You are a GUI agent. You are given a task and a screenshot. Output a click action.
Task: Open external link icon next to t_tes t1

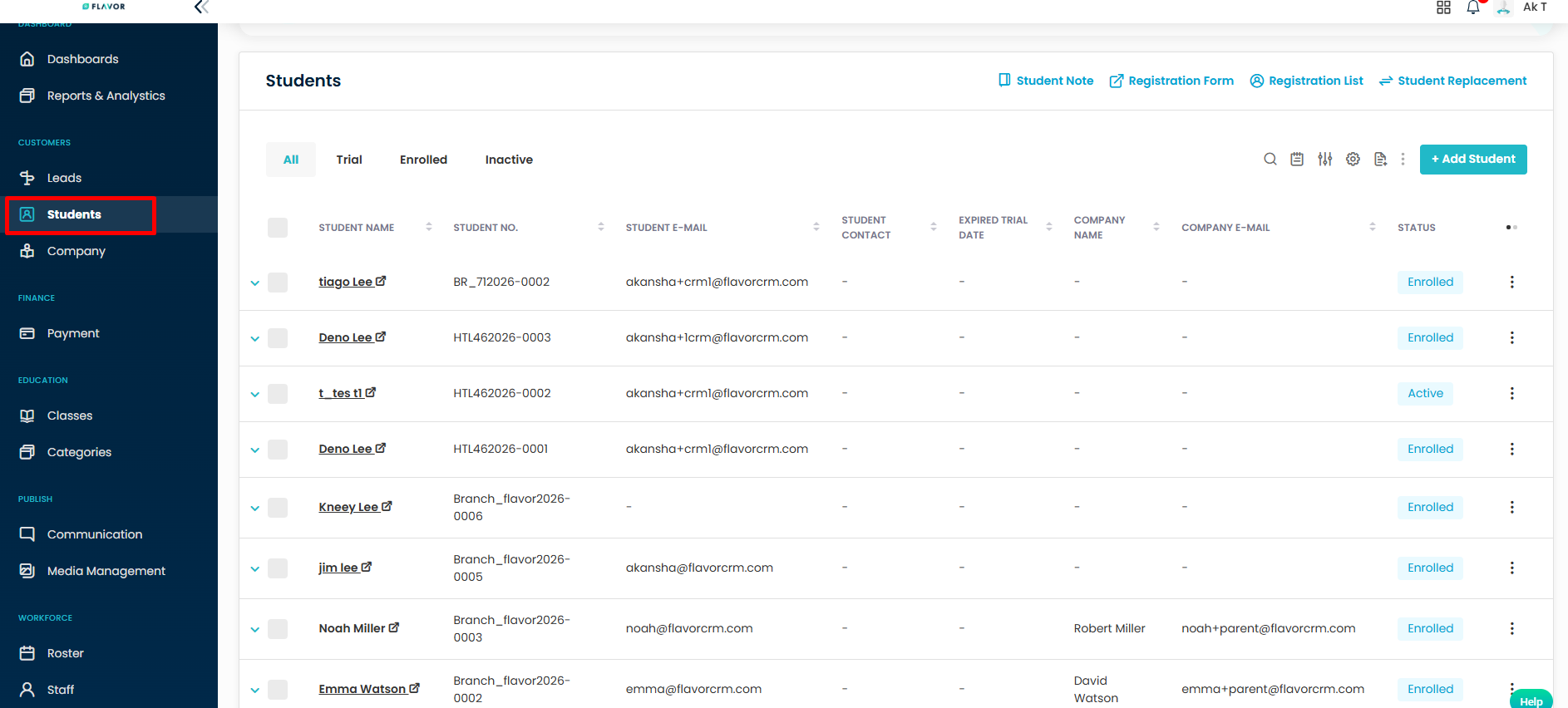pos(371,392)
